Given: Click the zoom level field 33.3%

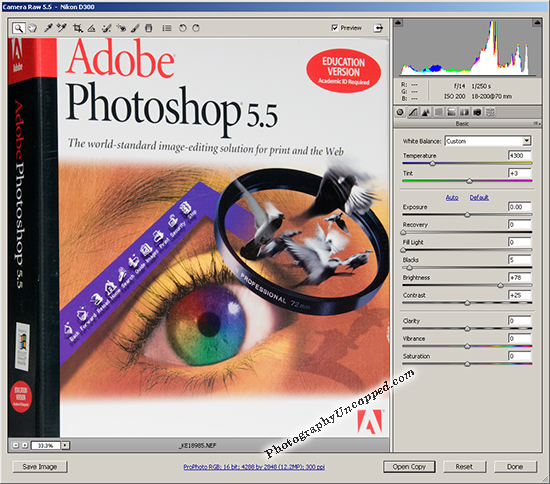Looking at the screenshot, I should [46, 445].
